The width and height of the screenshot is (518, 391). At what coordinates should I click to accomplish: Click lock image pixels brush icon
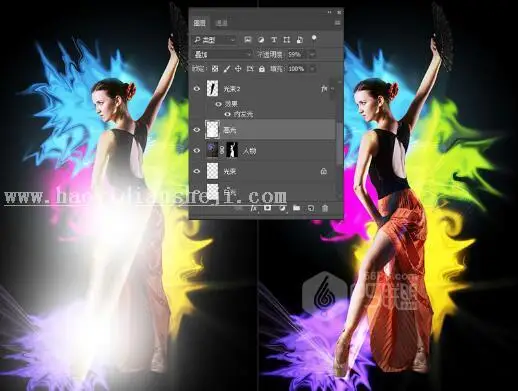[226, 69]
